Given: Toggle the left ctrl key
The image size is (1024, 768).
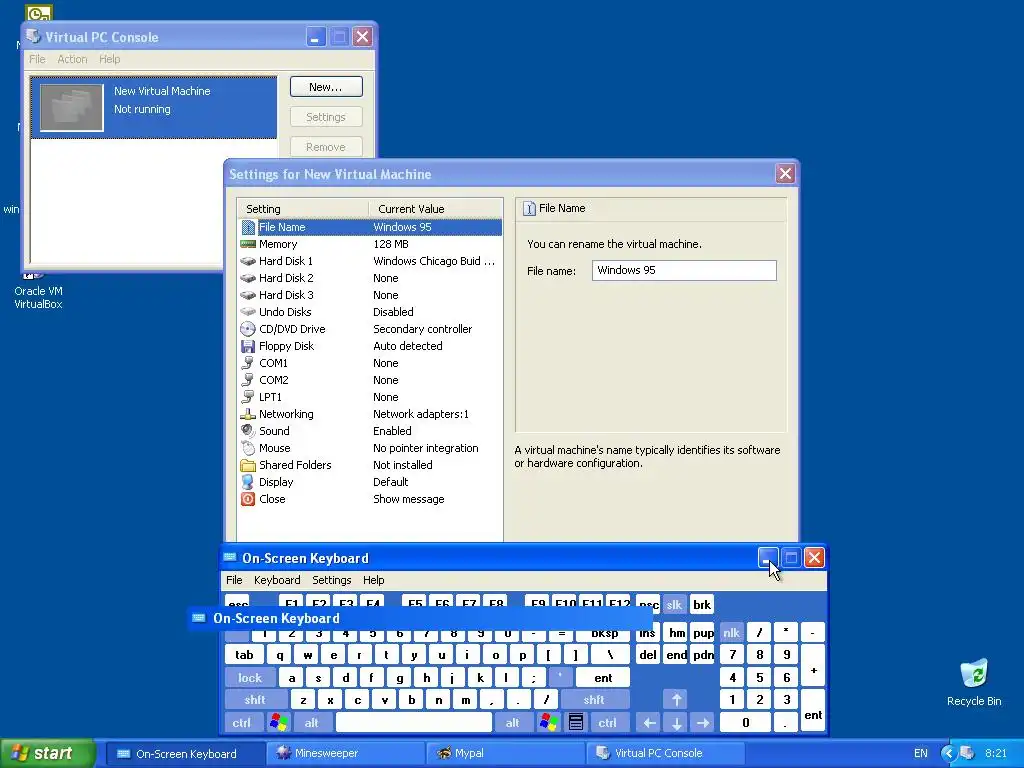Looking at the screenshot, I should click(x=241, y=722).
